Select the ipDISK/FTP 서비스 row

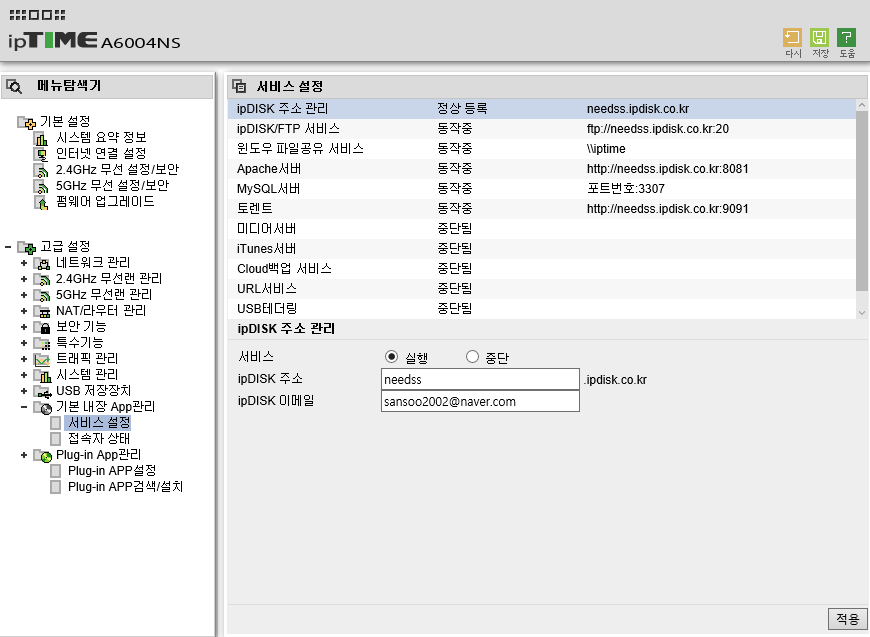(x=542, y=129)
